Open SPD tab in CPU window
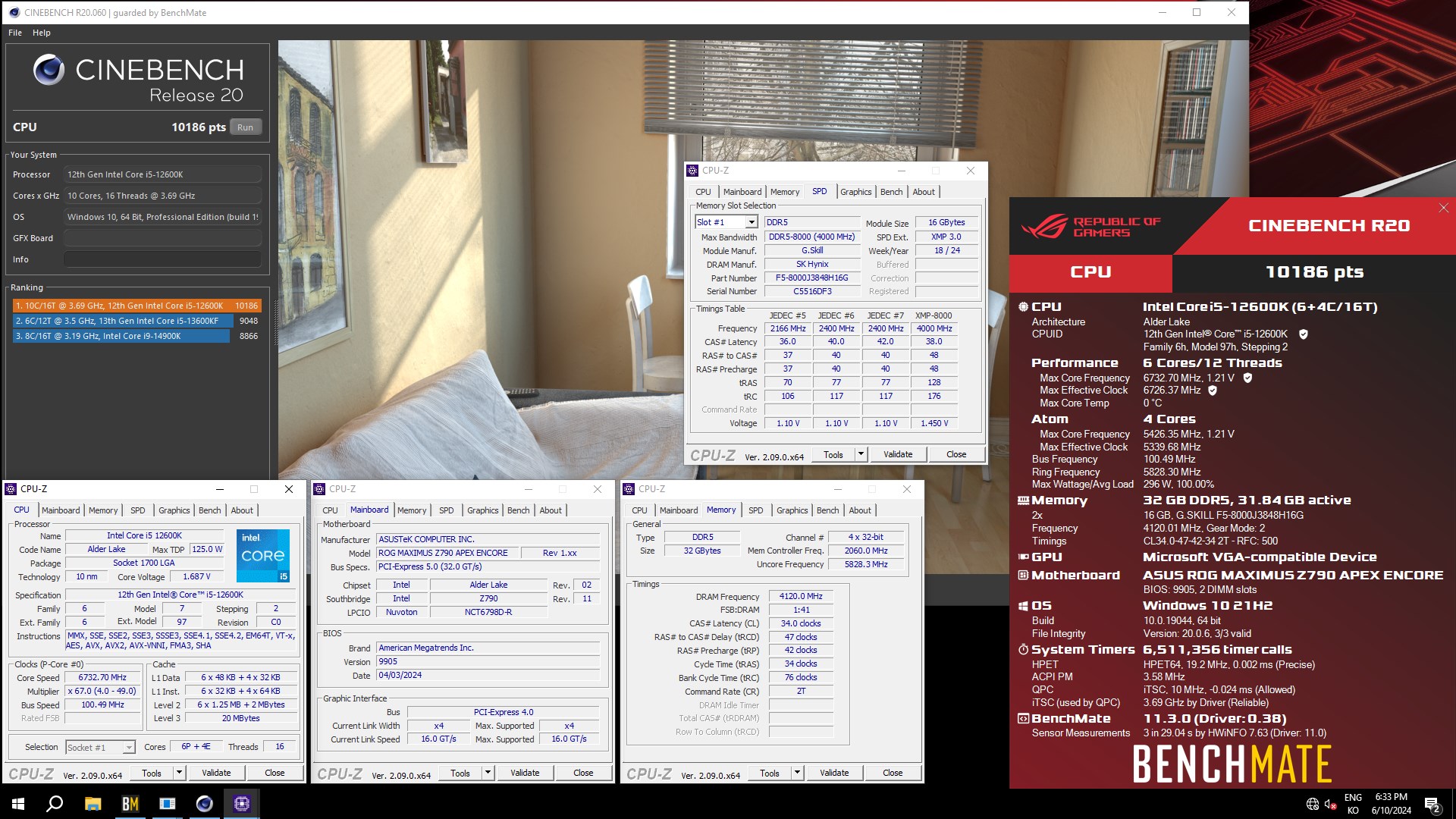 [x=137, y=510]
